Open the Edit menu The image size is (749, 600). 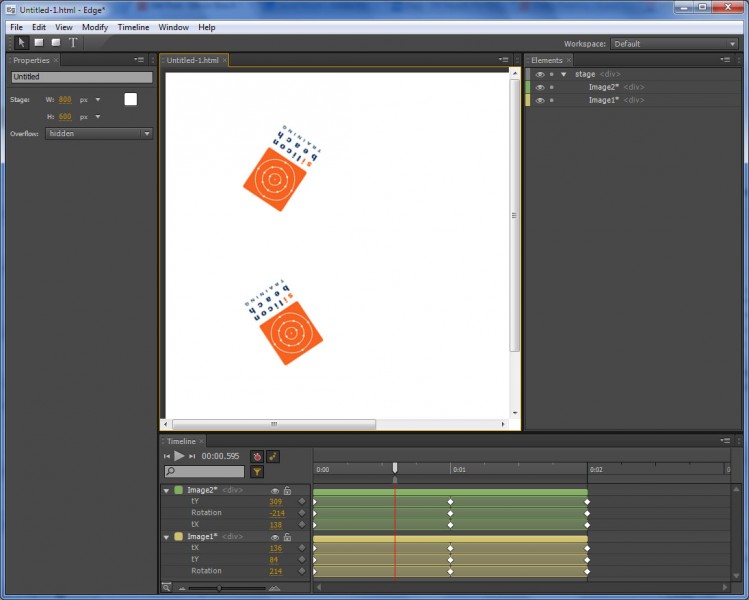click(39, 27)
